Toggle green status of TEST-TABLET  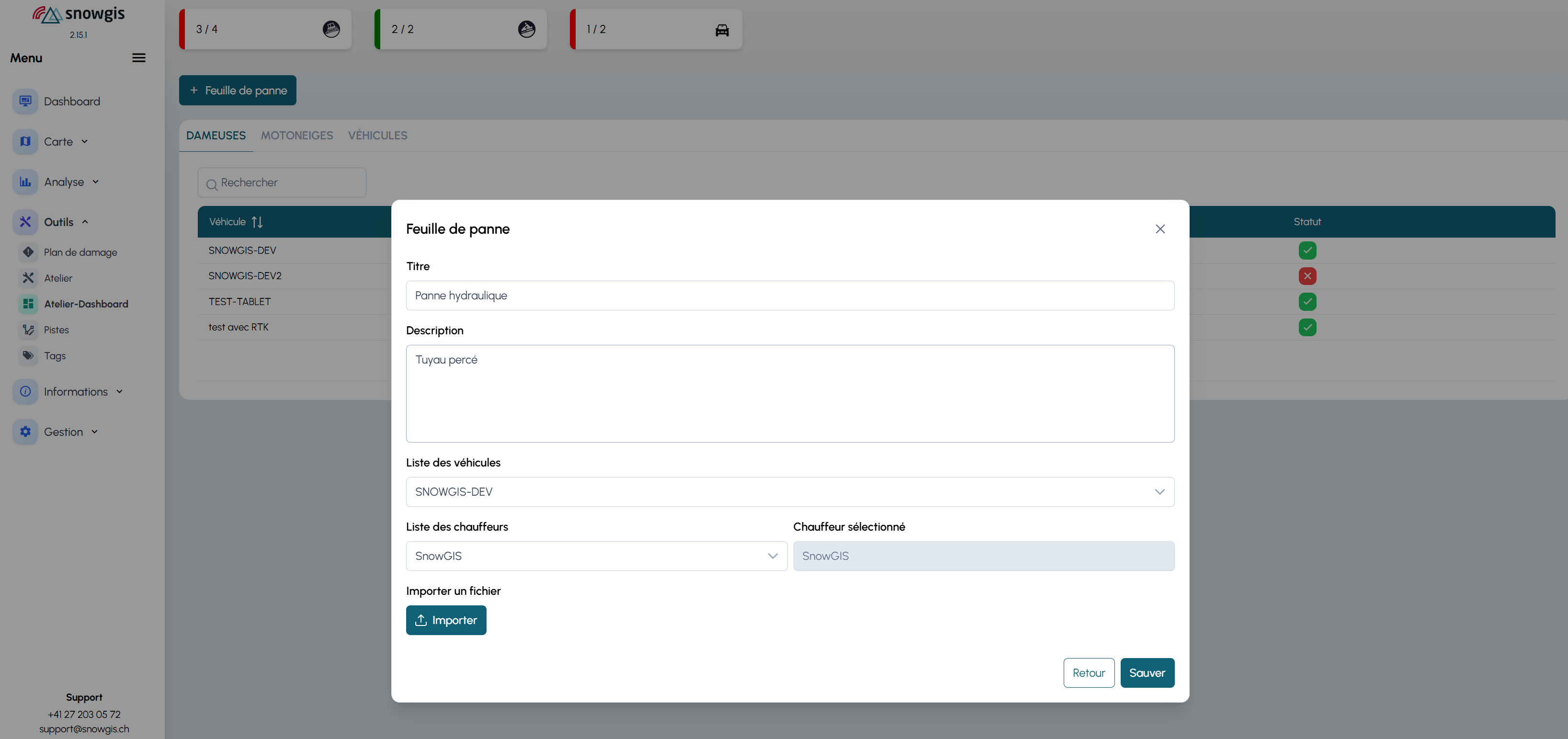1307,301
